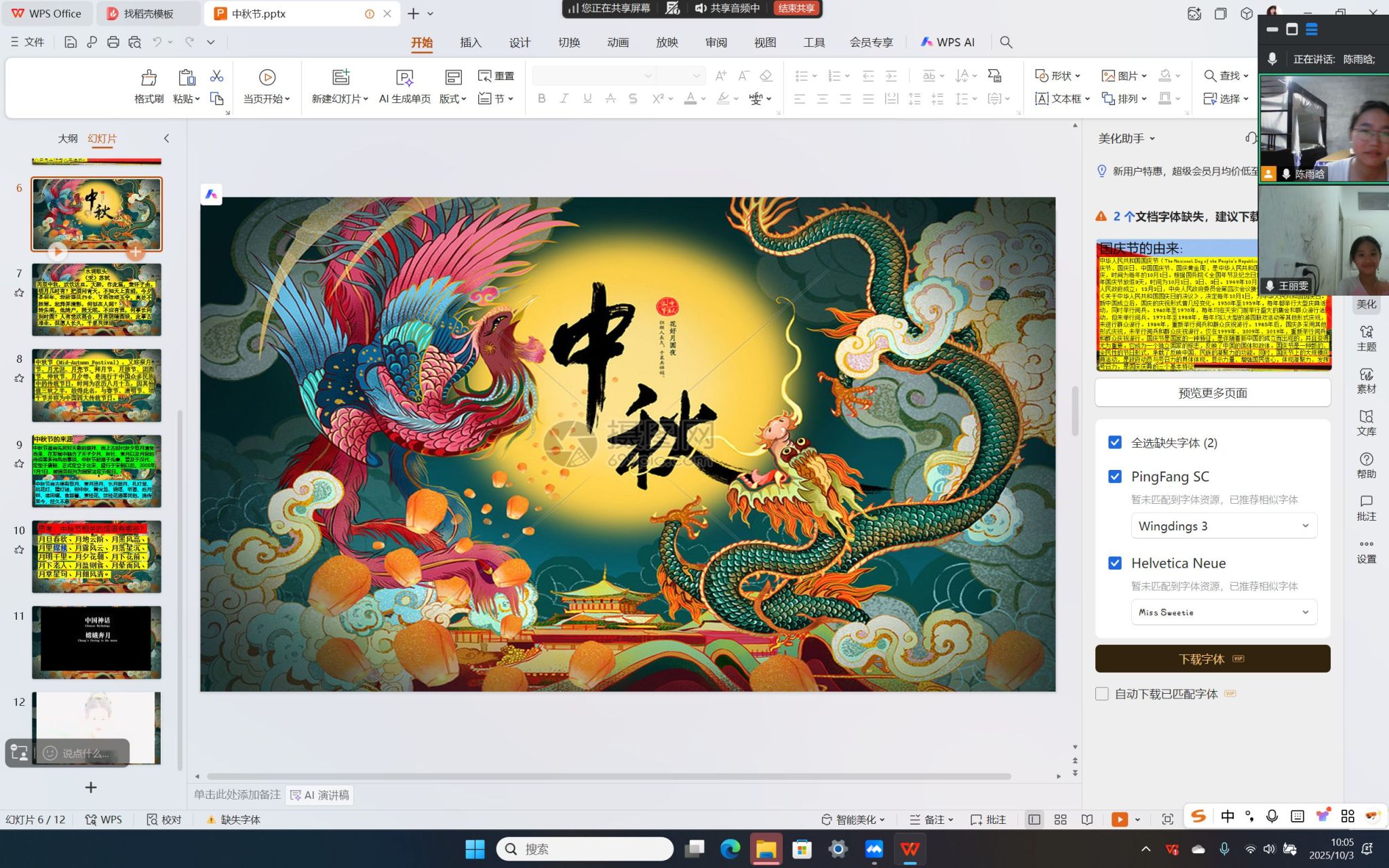The width and height of the screenshot is (1389, 868).
Task: Click the Format Painter icon
Action: click(x=149, y=78)
